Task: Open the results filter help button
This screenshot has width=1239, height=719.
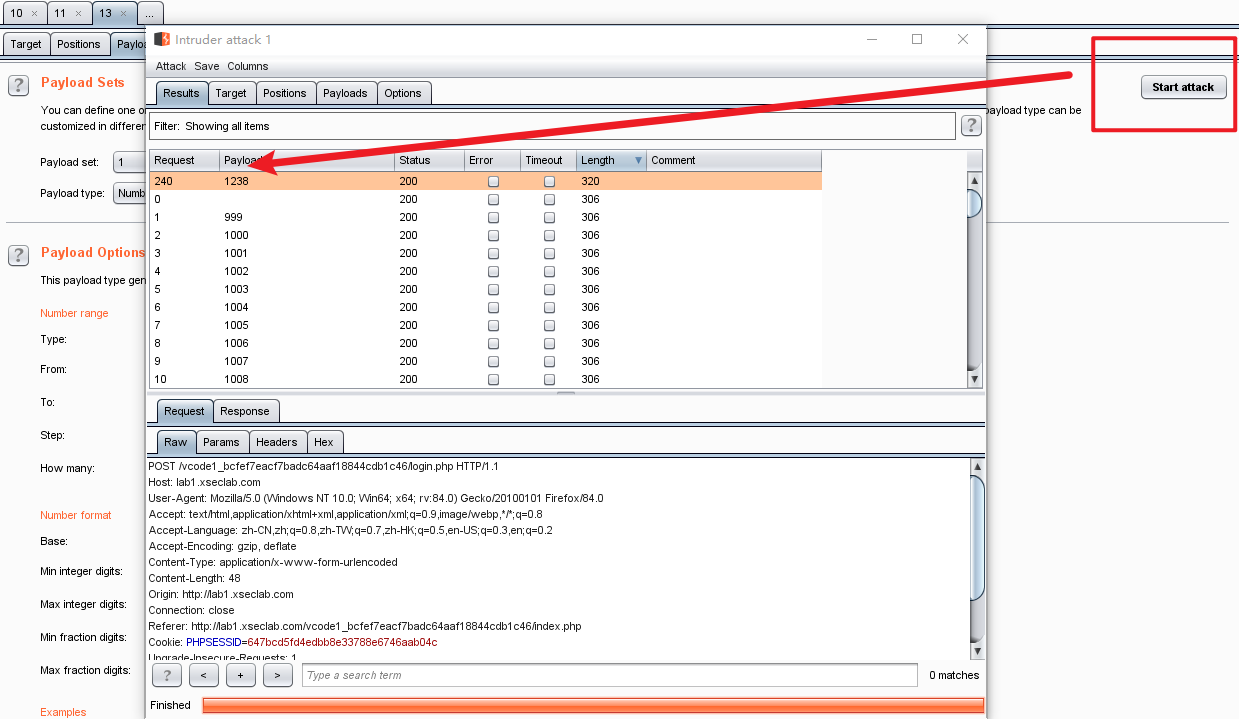Action: coord(970,125)
